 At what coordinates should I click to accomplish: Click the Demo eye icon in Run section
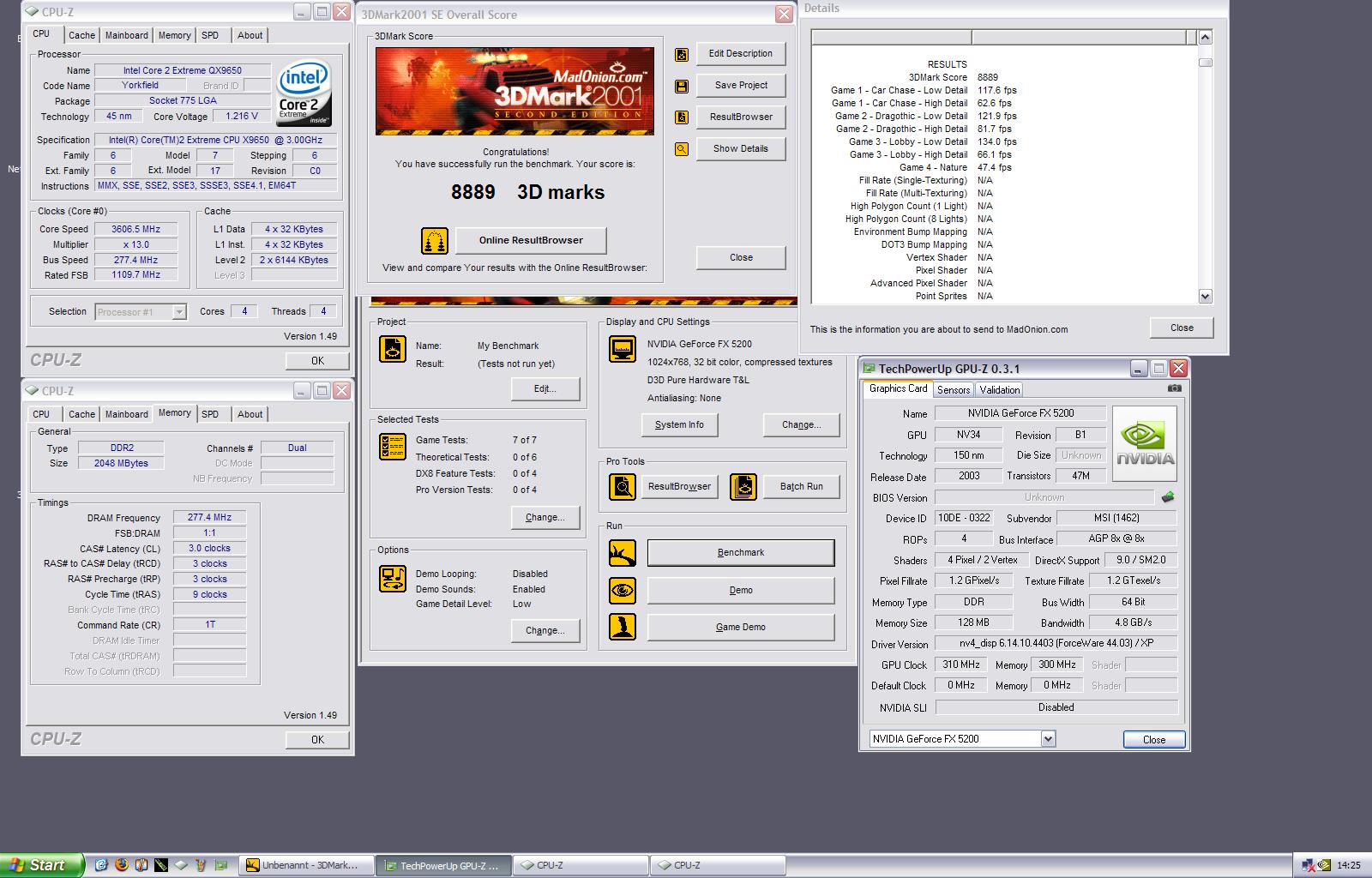(x=623, y=590)
